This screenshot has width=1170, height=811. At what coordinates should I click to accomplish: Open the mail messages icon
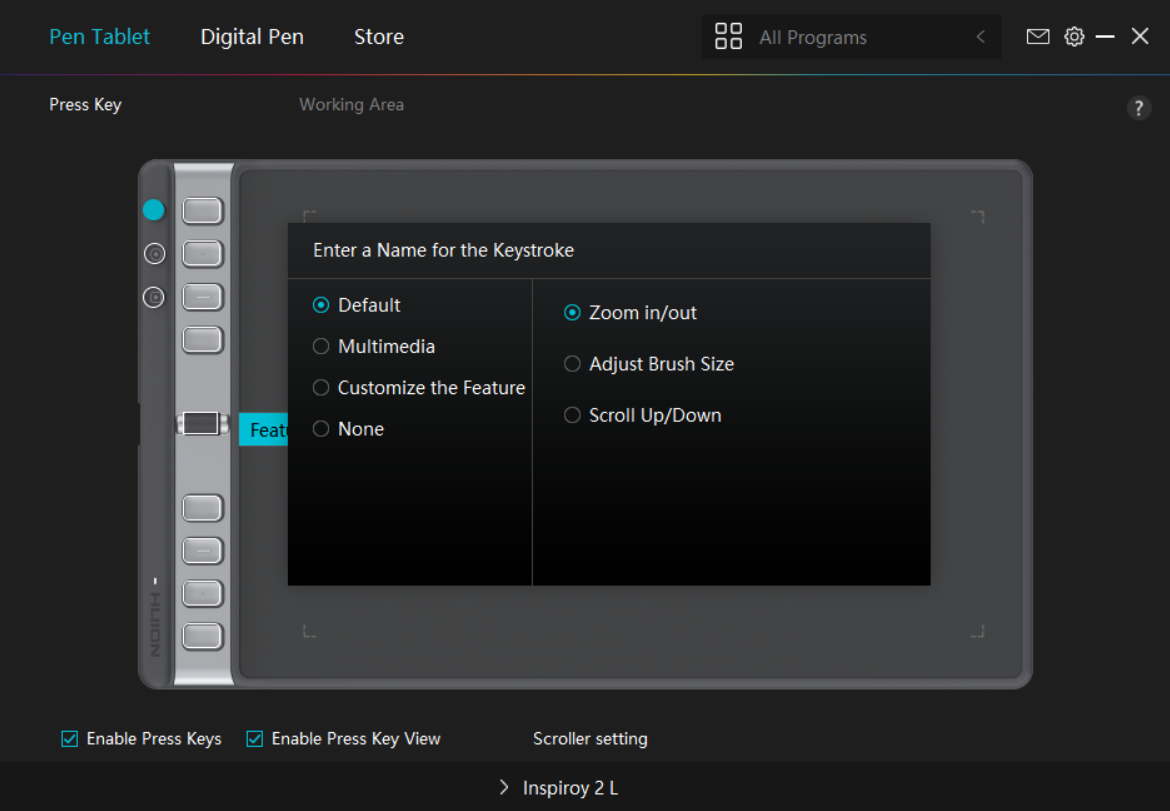click(1038, 37)
